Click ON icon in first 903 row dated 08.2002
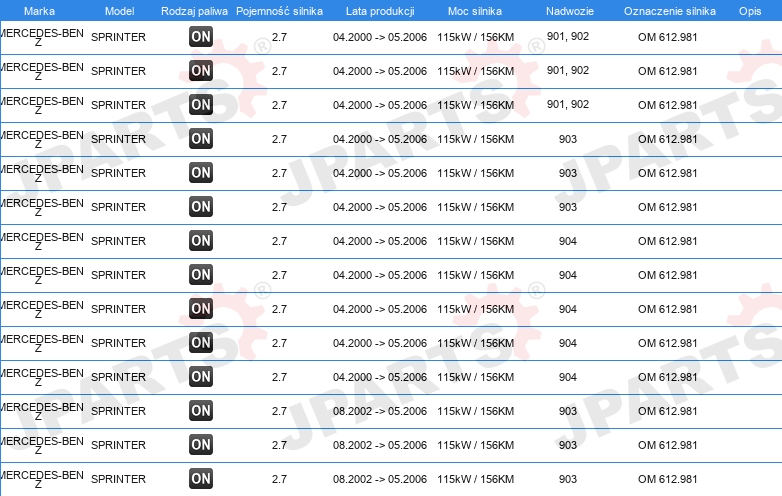This screenshot has width=782, height=496. (x=201, y=411)
